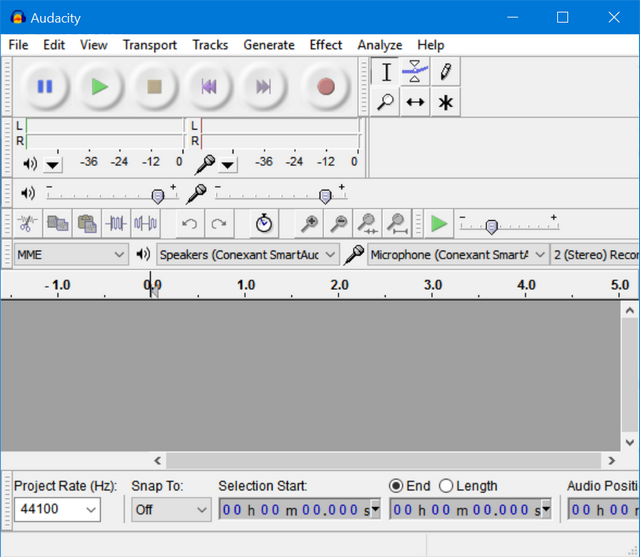Click the Undo arrow icon

(190, 224)
